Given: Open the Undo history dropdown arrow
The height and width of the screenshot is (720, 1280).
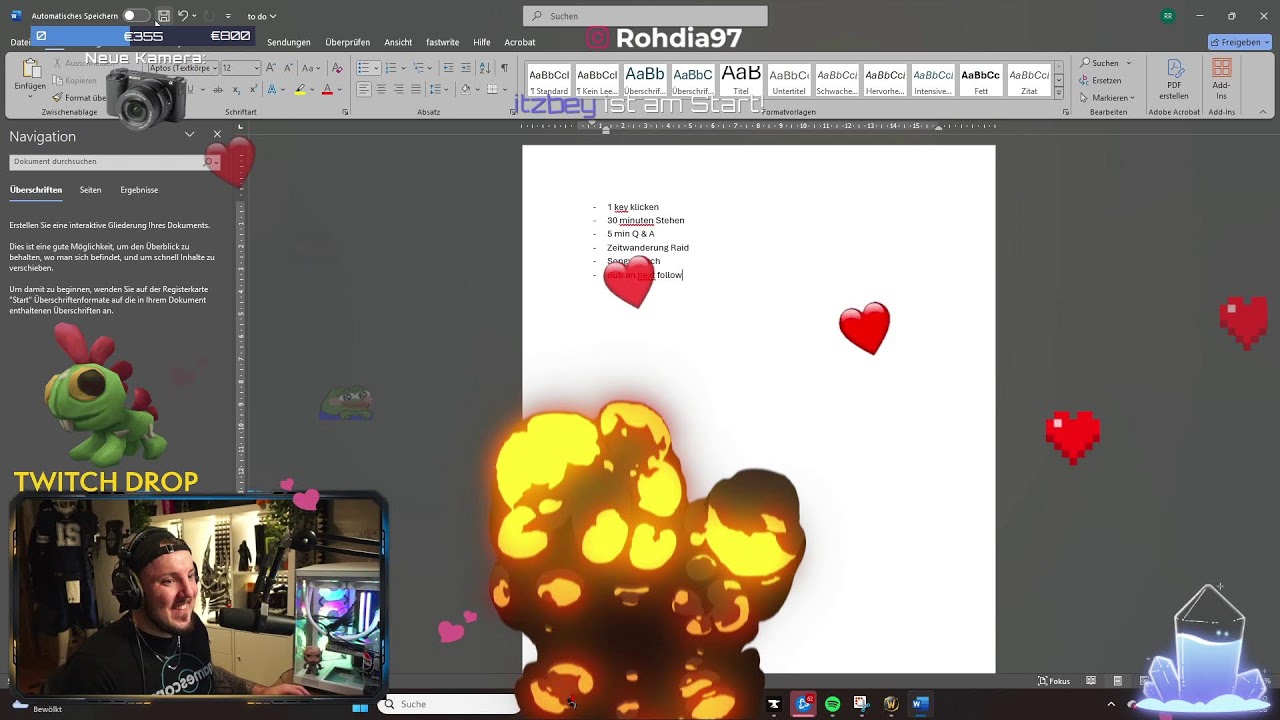Looking at the screenshot, I should (x=195, y=16).
